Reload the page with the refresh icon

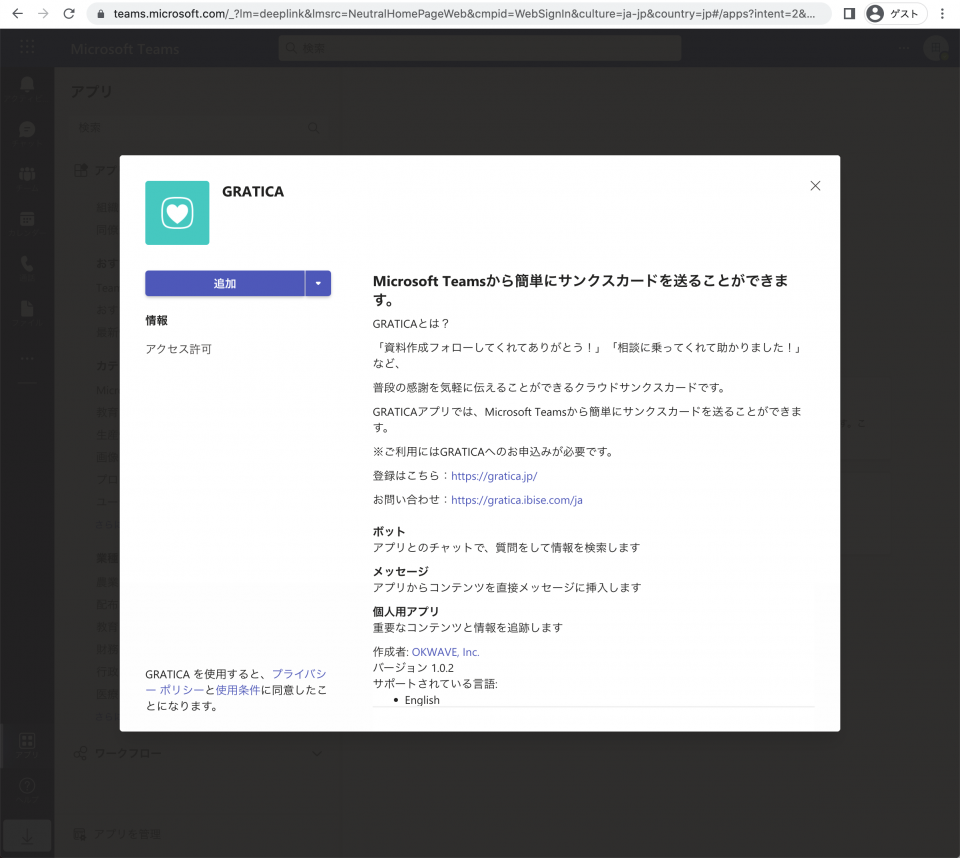[69, 13]
